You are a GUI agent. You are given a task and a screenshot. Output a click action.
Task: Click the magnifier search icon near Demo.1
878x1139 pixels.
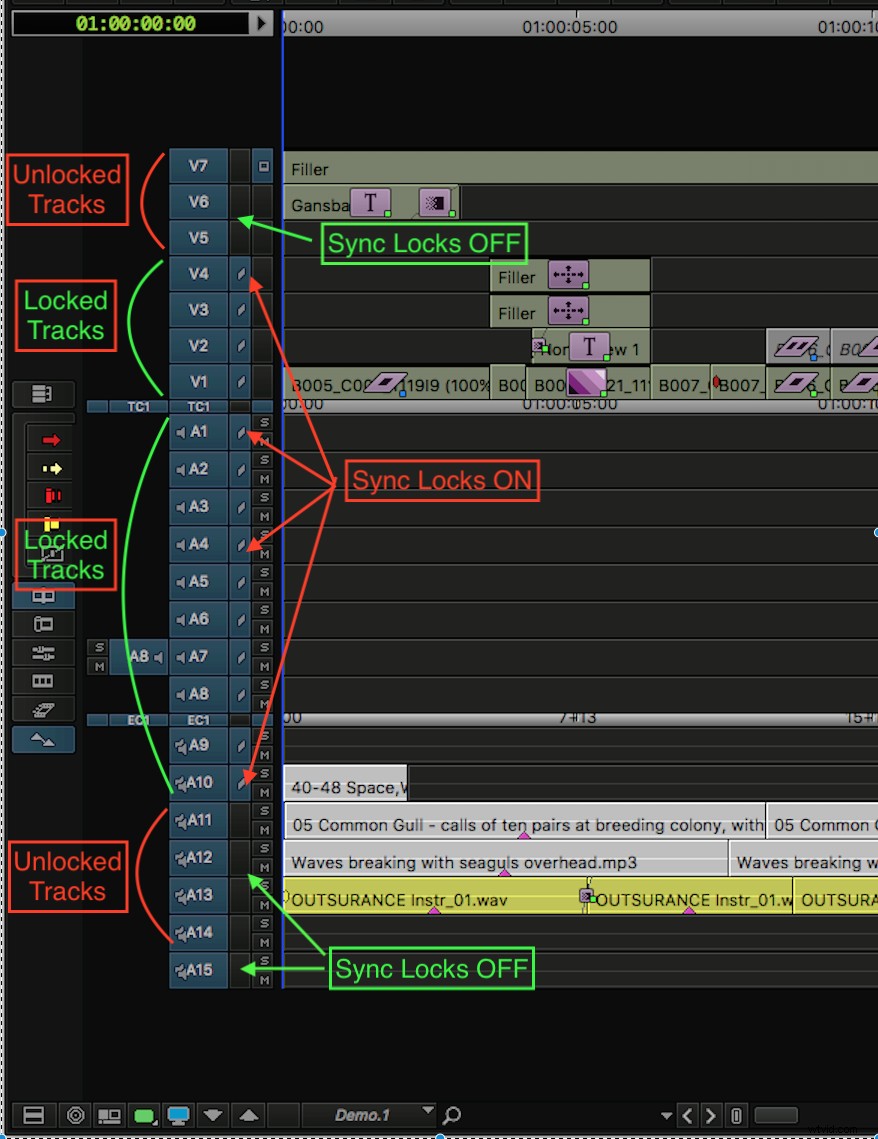point(452,1115)
